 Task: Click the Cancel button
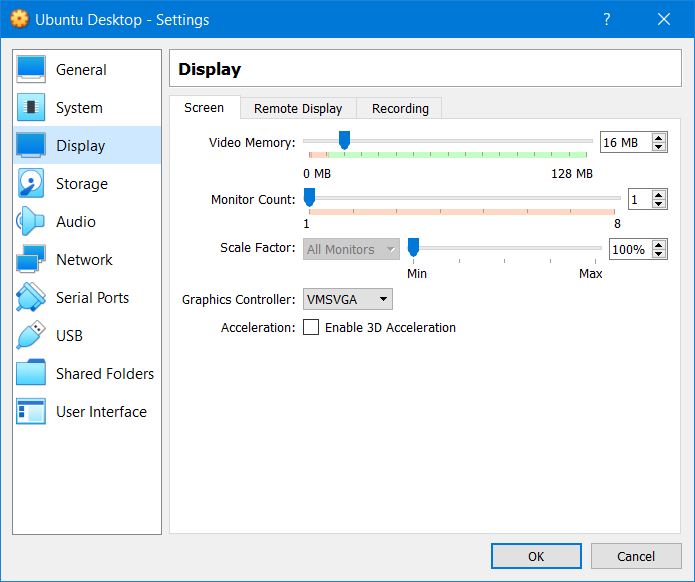(636, 556)
